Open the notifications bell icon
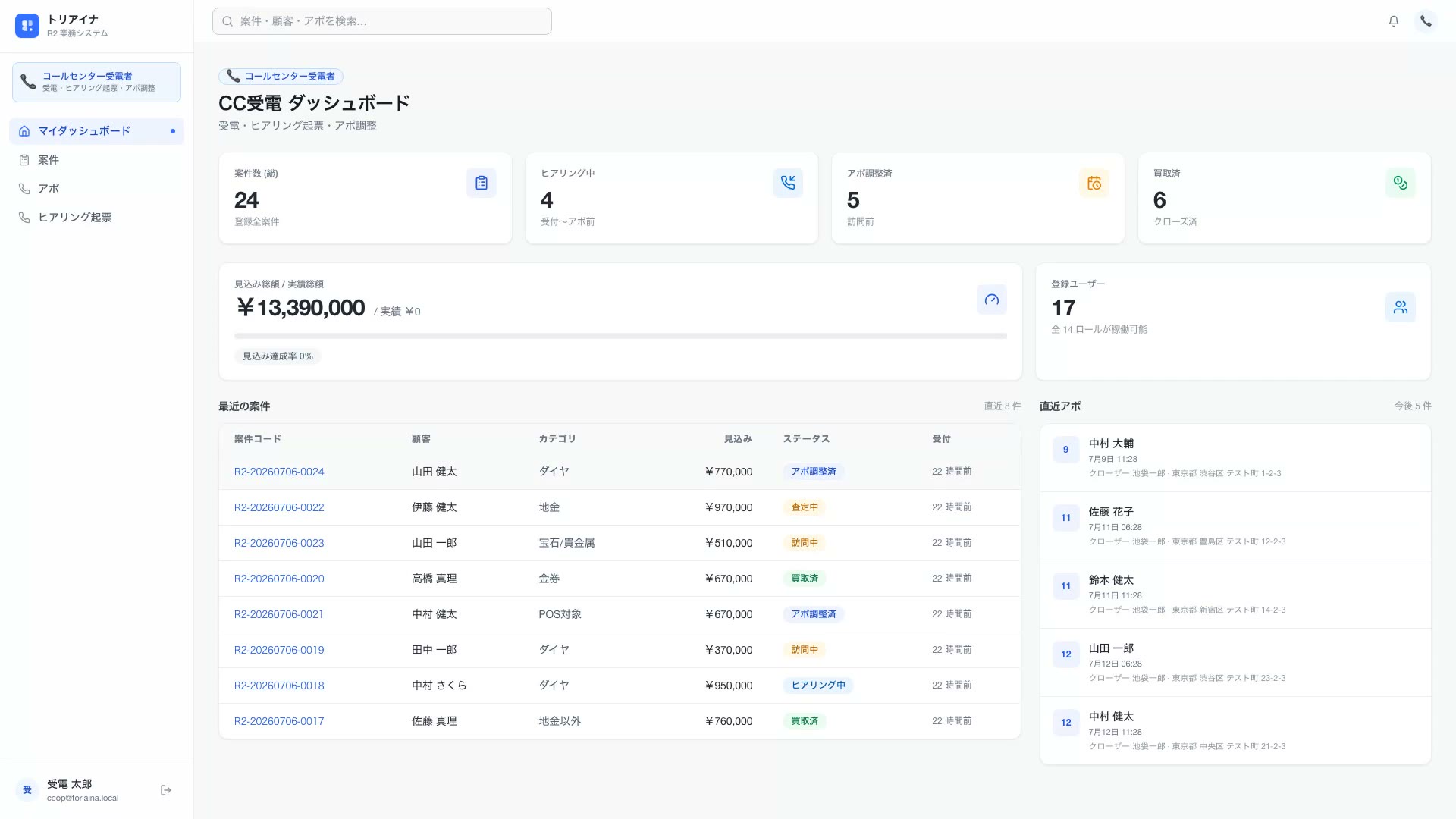Image resolution: width=1456 pixels, height=819 pixels. coord(1394,21)
